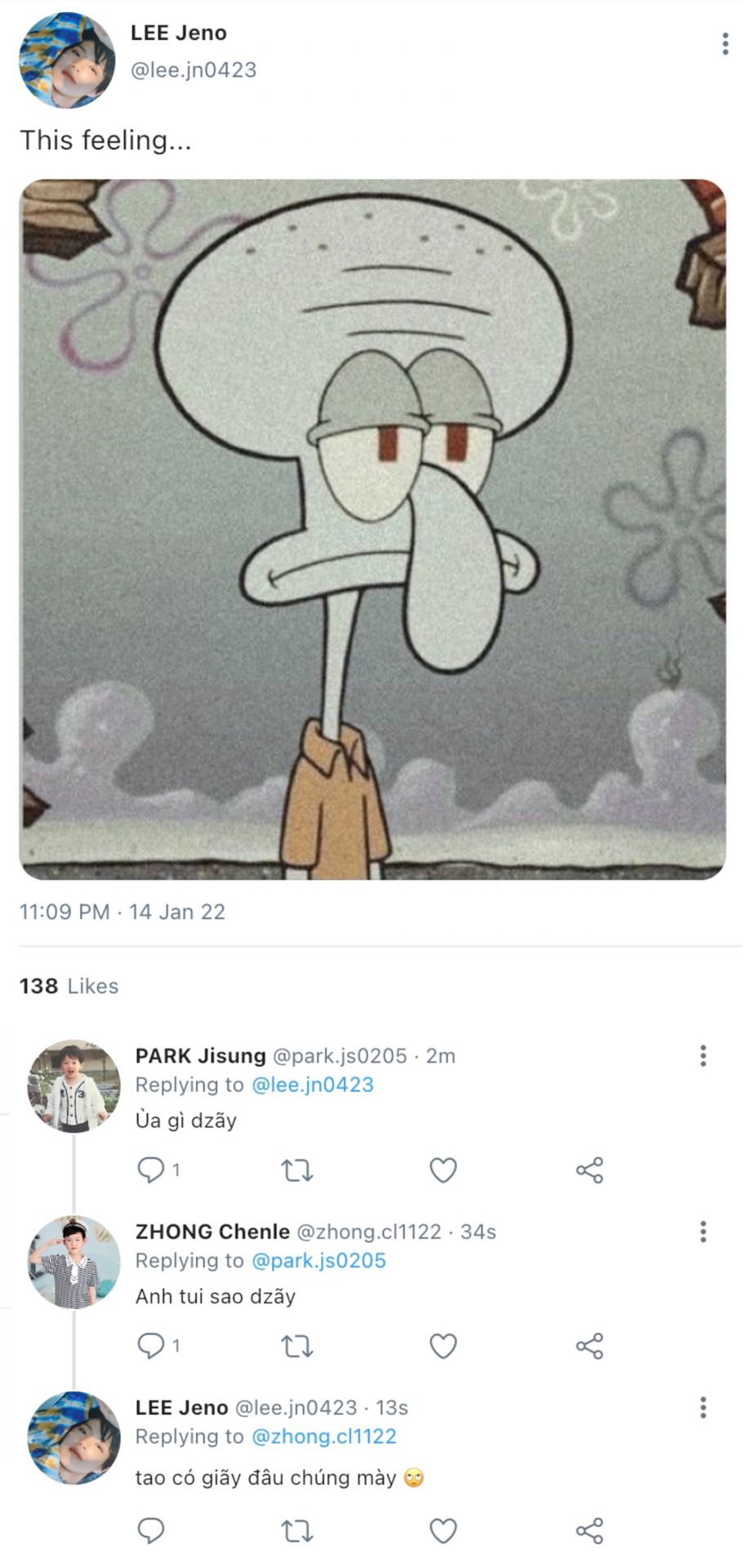Retweet PARK Jisung's reply
743x1568 pixels.
coord(297,1171)
